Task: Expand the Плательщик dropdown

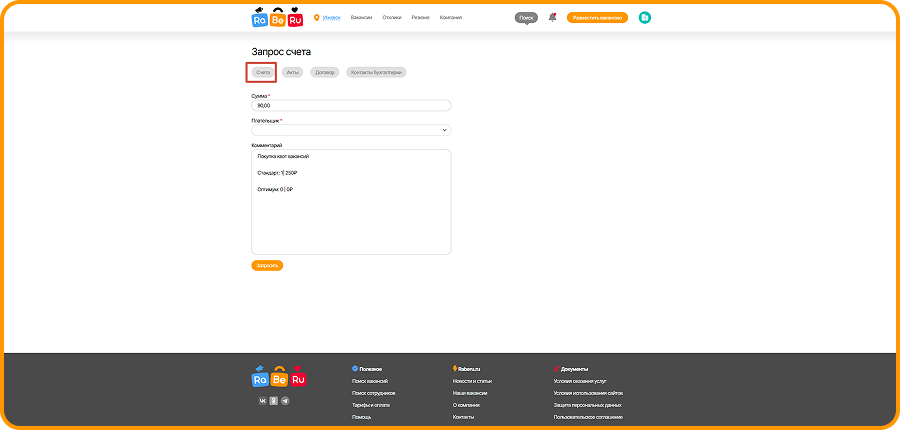Action: 351,129
